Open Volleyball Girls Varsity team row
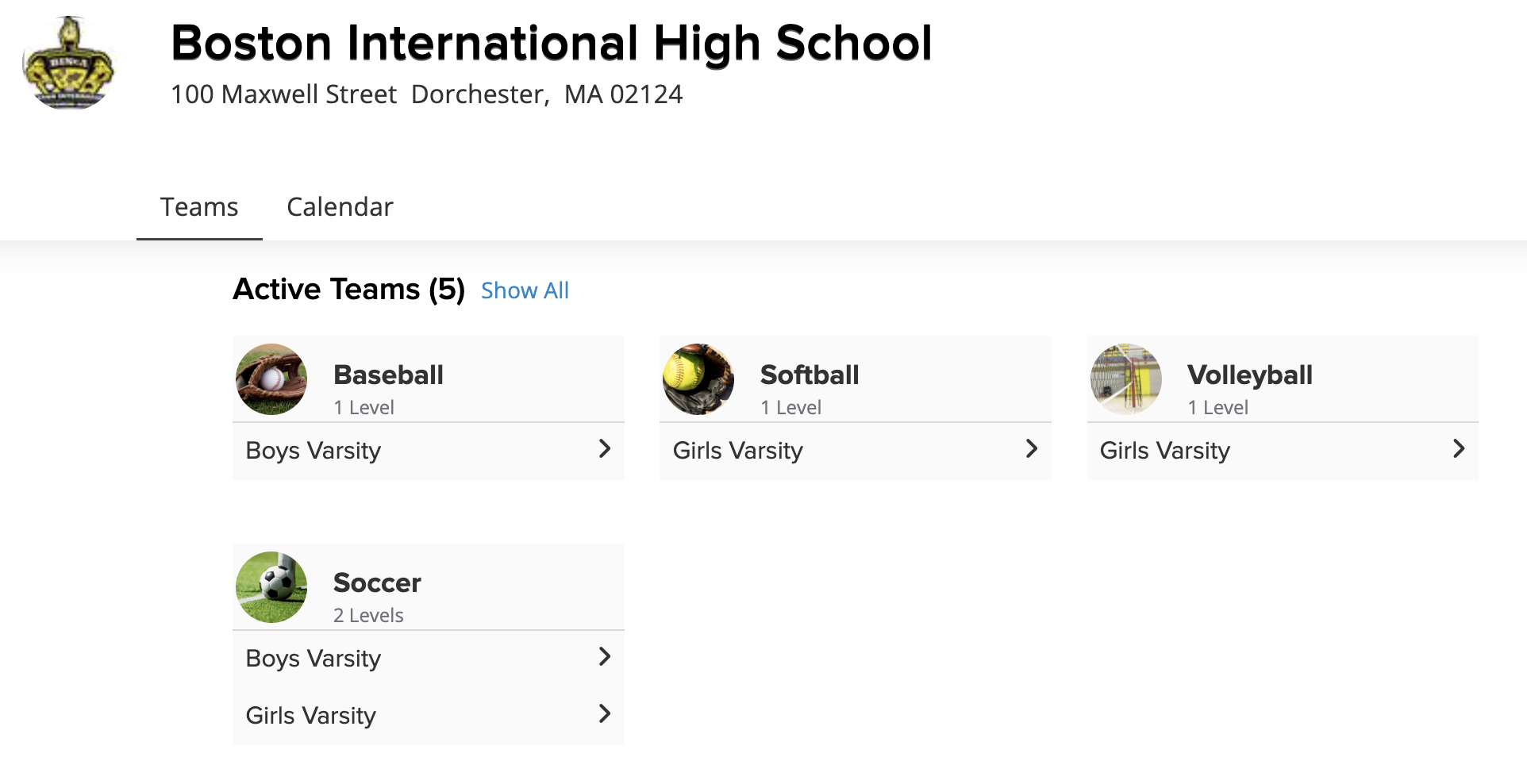 [x=1283, y=451]
